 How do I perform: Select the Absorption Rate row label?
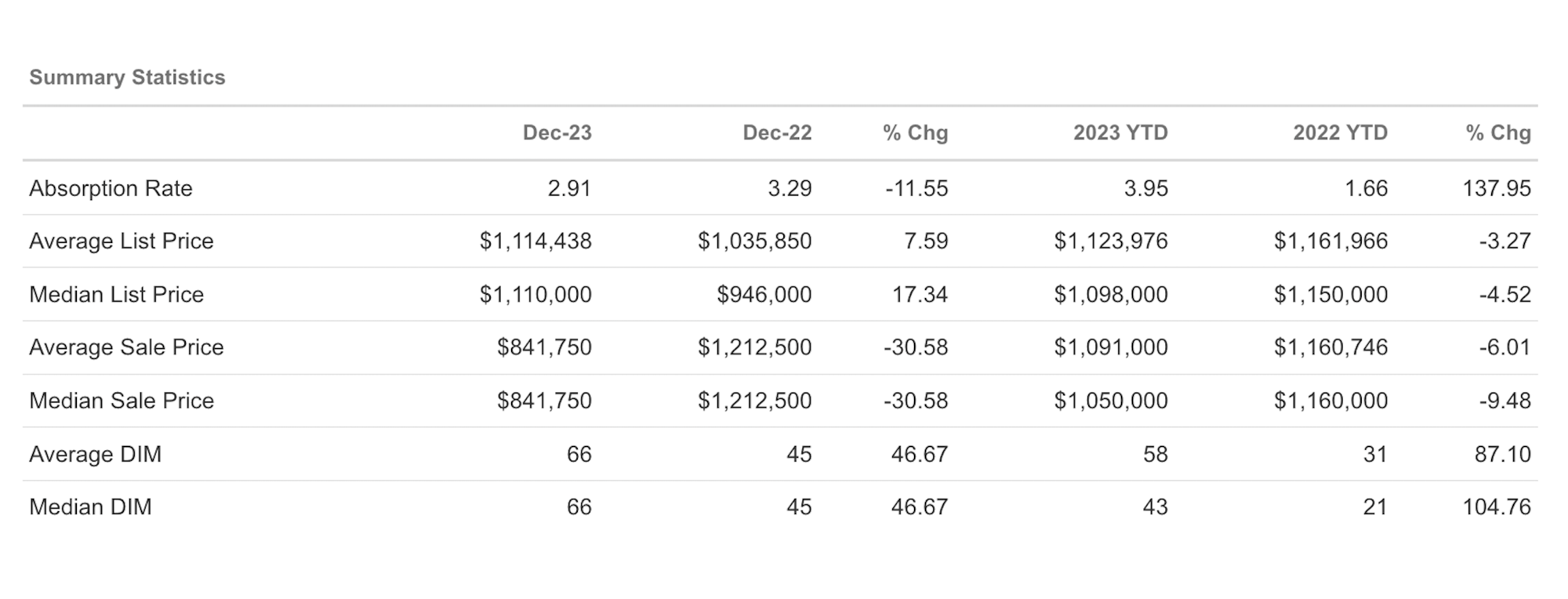pyautogui.click(x=111, y=189)
